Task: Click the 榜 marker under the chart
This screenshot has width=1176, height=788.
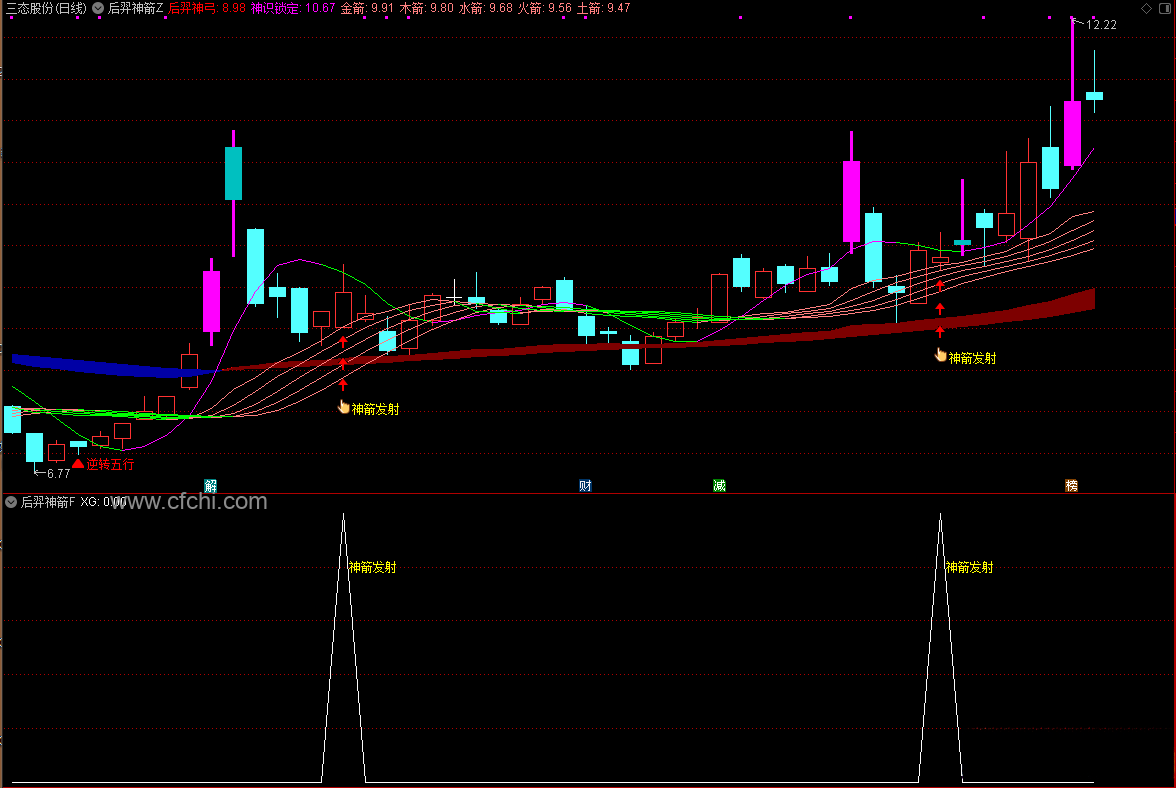Action: pos(1072,485)
